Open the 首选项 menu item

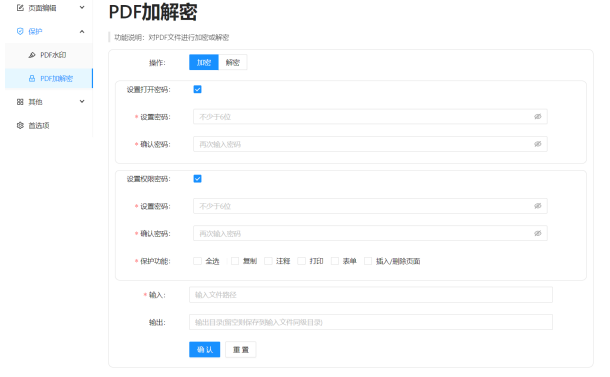pos(49,125)
